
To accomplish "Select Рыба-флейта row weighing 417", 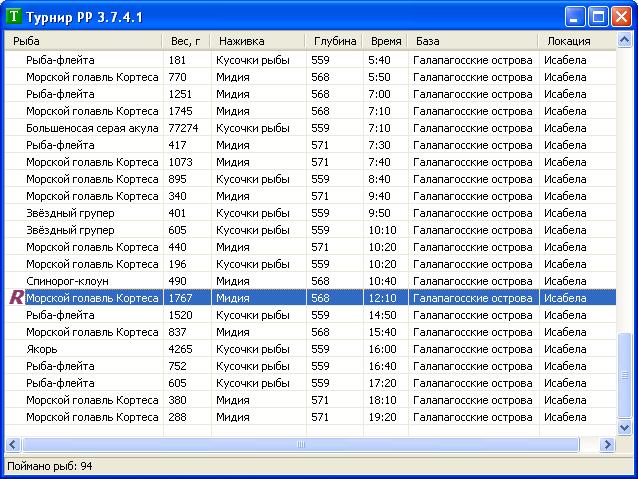I will (311, 145).
